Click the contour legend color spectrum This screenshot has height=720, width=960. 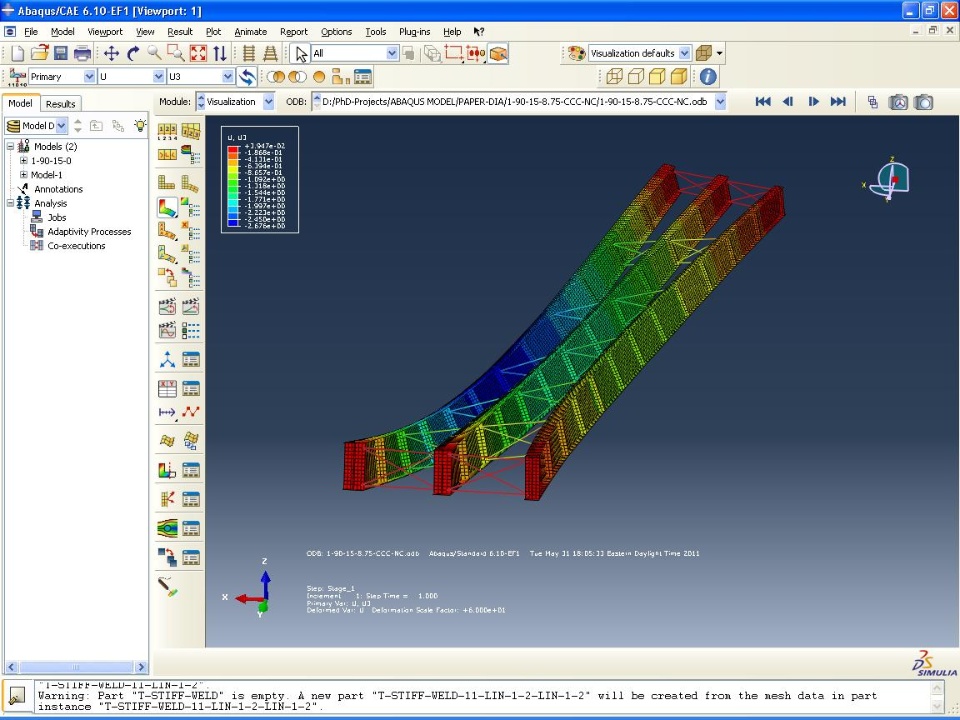click(233, 187)
